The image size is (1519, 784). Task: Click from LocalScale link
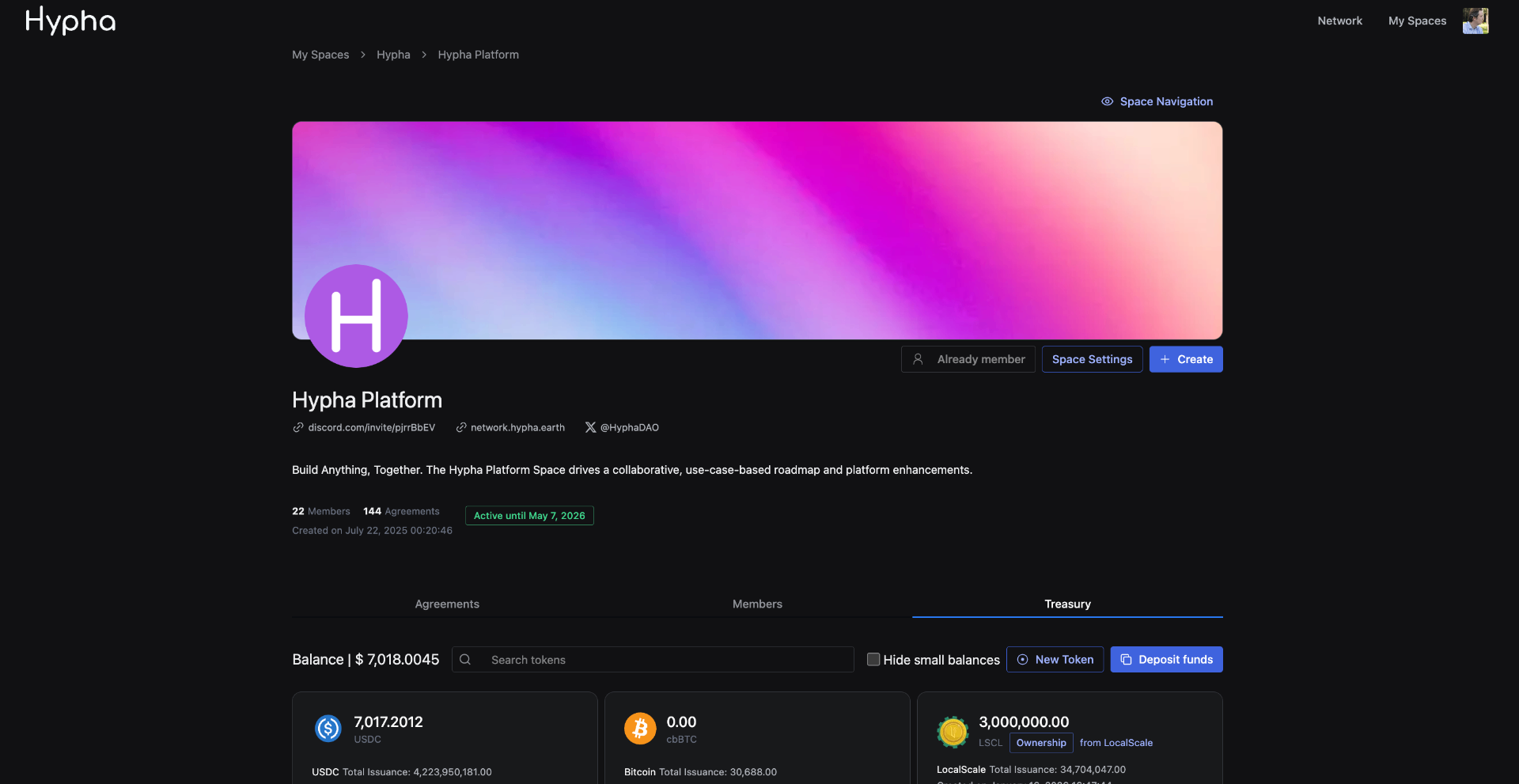pos(1116,743)
